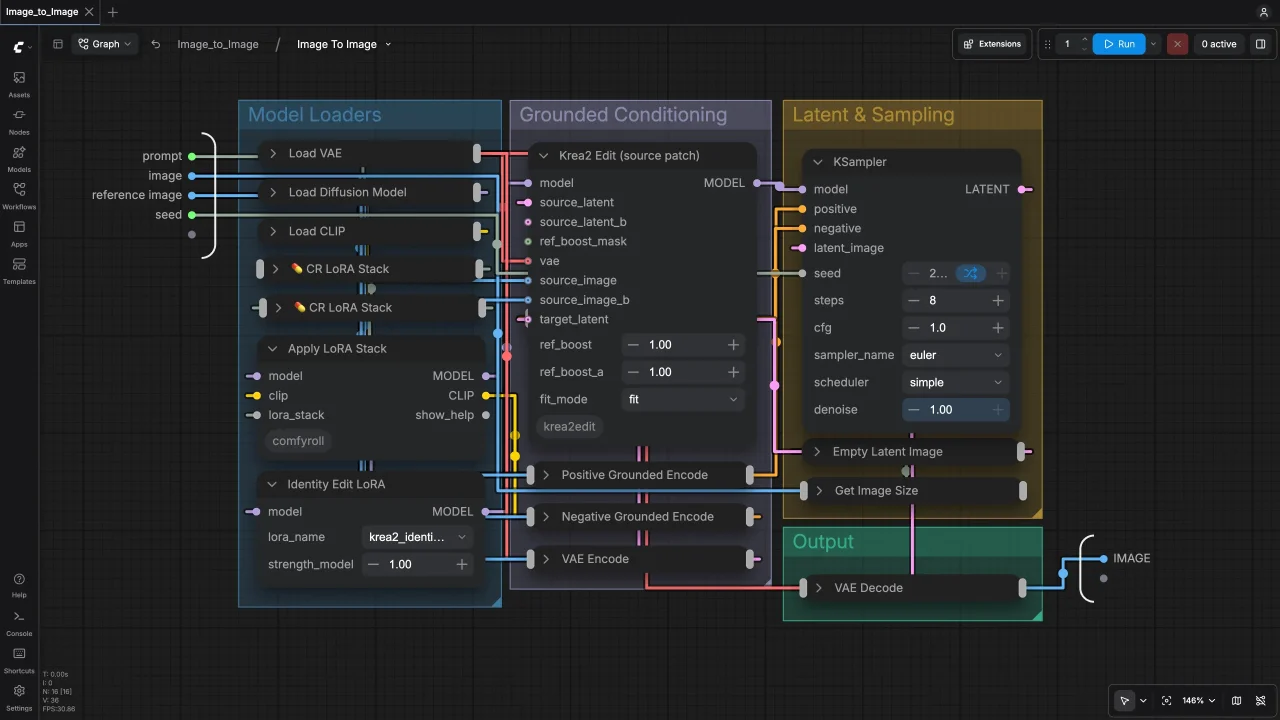Expand the Load Diffusion Model node

pyautogui.click(x=273, y=192)
